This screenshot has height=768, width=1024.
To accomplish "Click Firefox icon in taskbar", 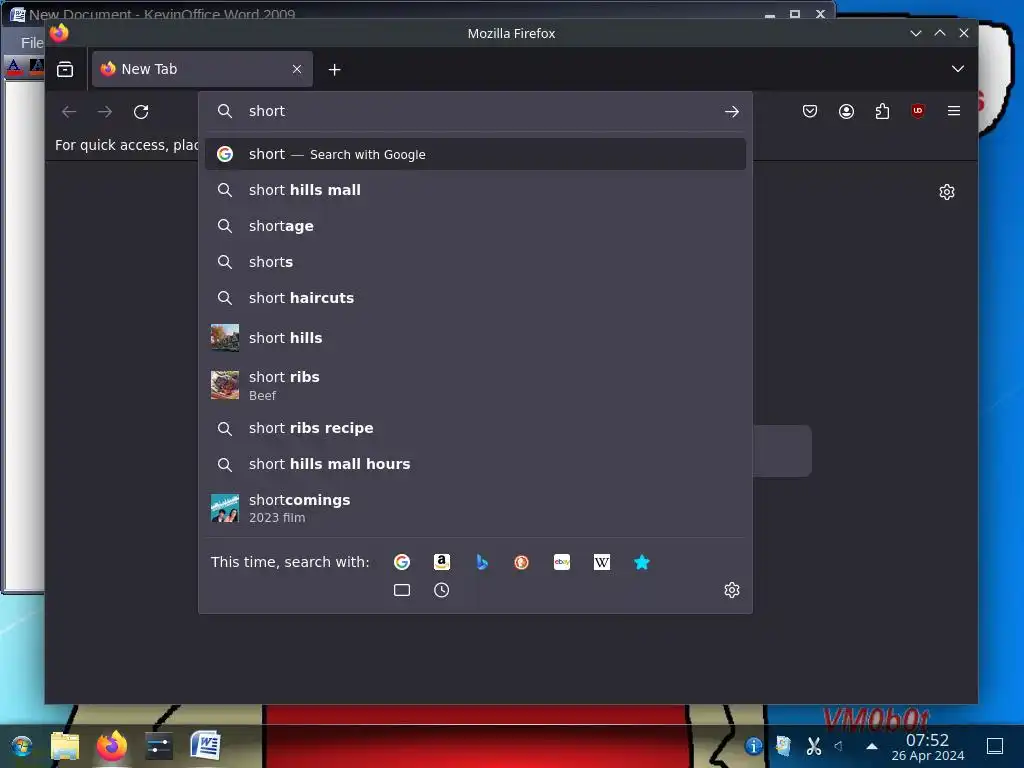I will click(x=112, y=746).
